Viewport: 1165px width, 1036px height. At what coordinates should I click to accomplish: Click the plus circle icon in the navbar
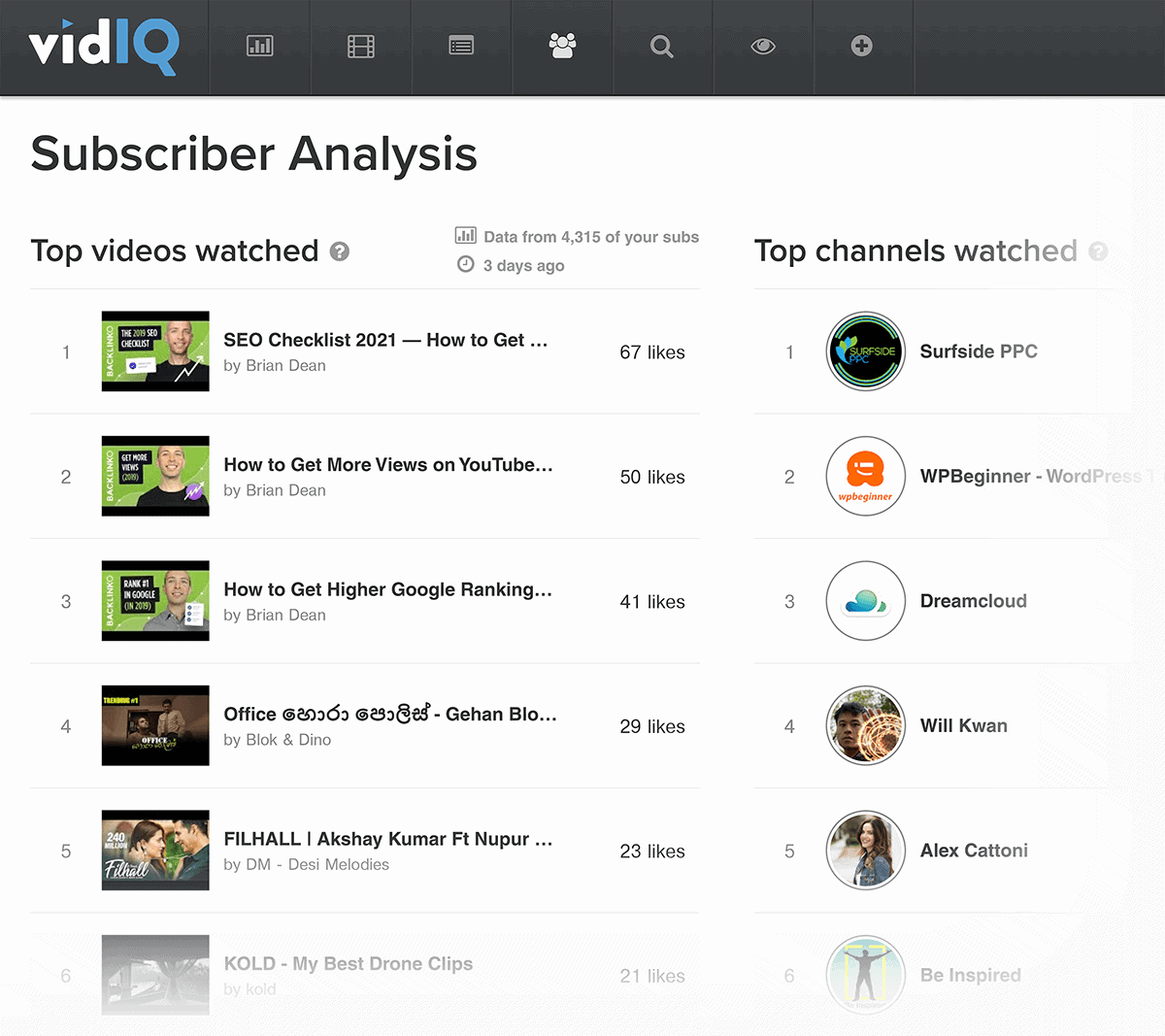pos(861,46)
